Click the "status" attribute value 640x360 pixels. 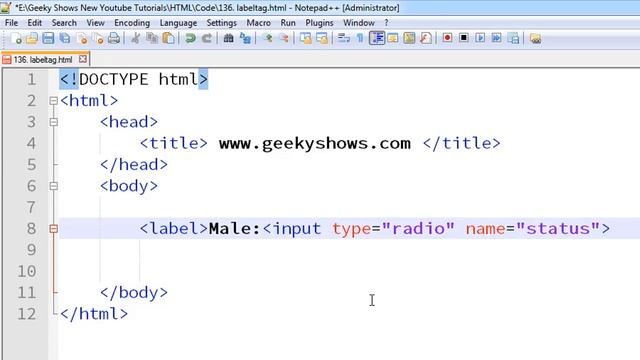[x=558, y=229]
